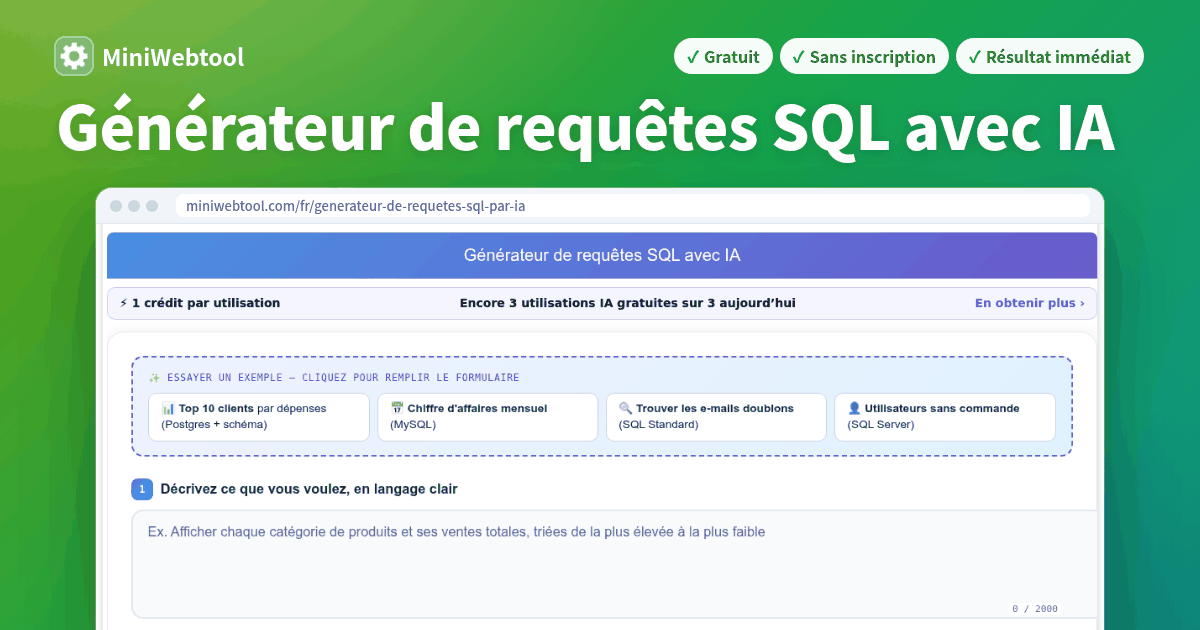Click the Essayer un exemple heading text
Viewport: 1200px width, 630px height.
[x=342, y=378]
